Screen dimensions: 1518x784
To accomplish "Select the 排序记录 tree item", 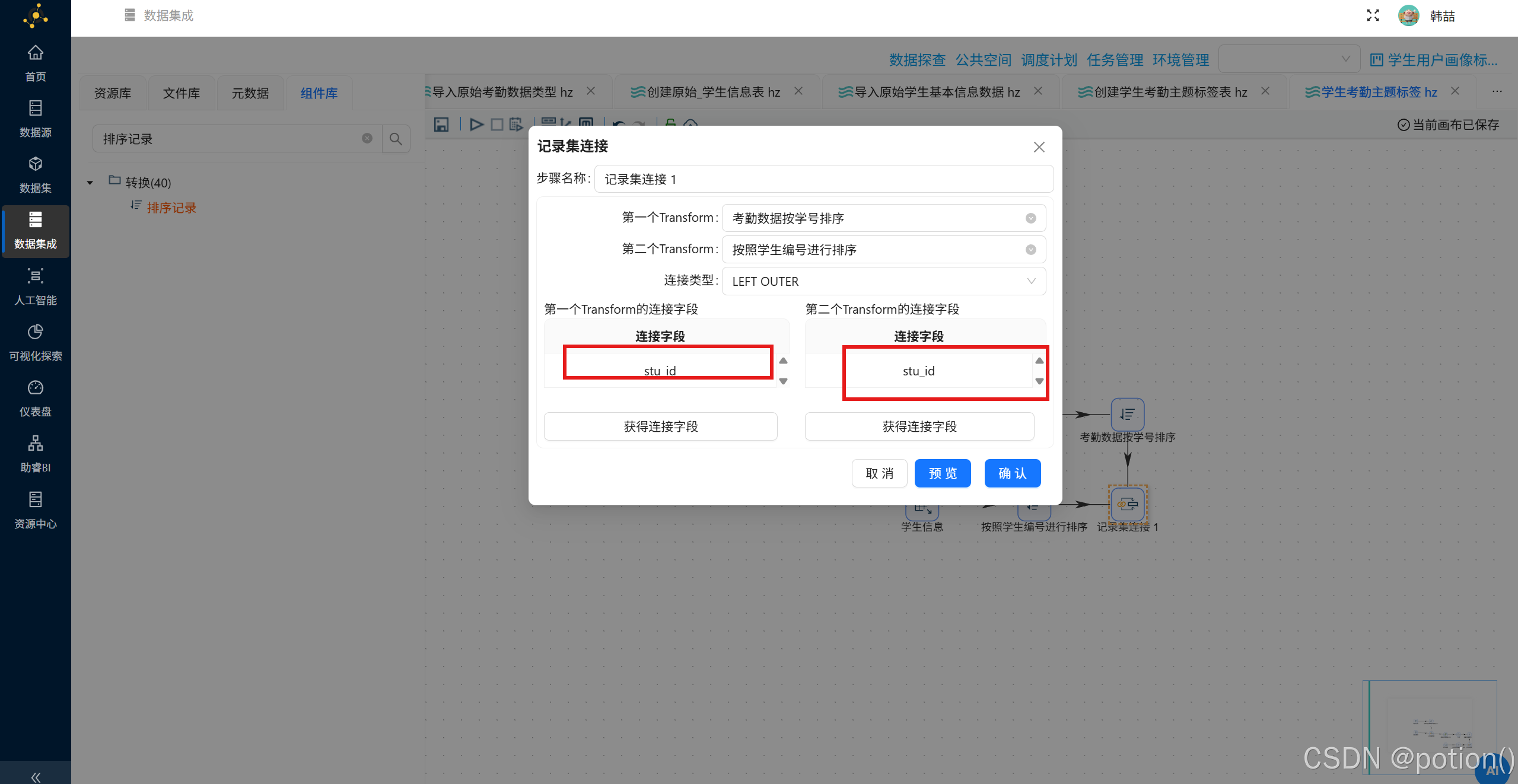I will pyautogui.click(x=171, y=208).
